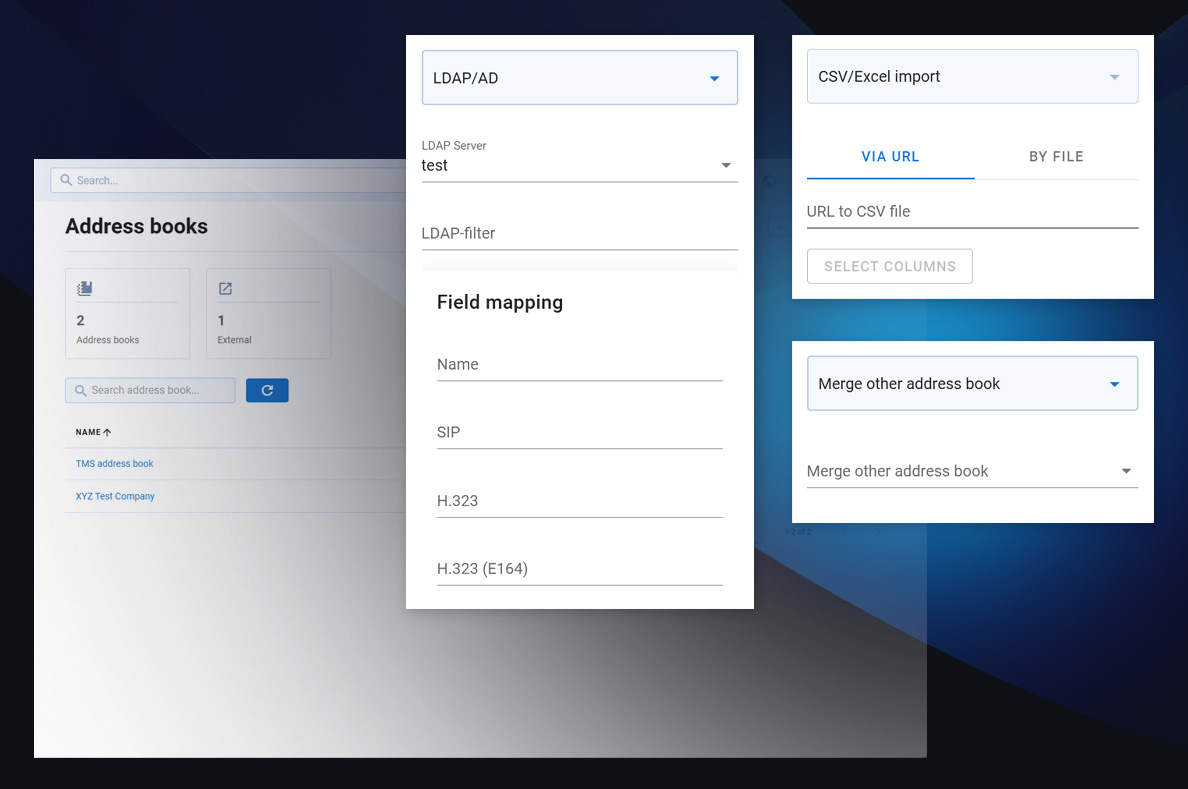Open the TMS address book link
The image size is (1188, 789).
point(115,464)
